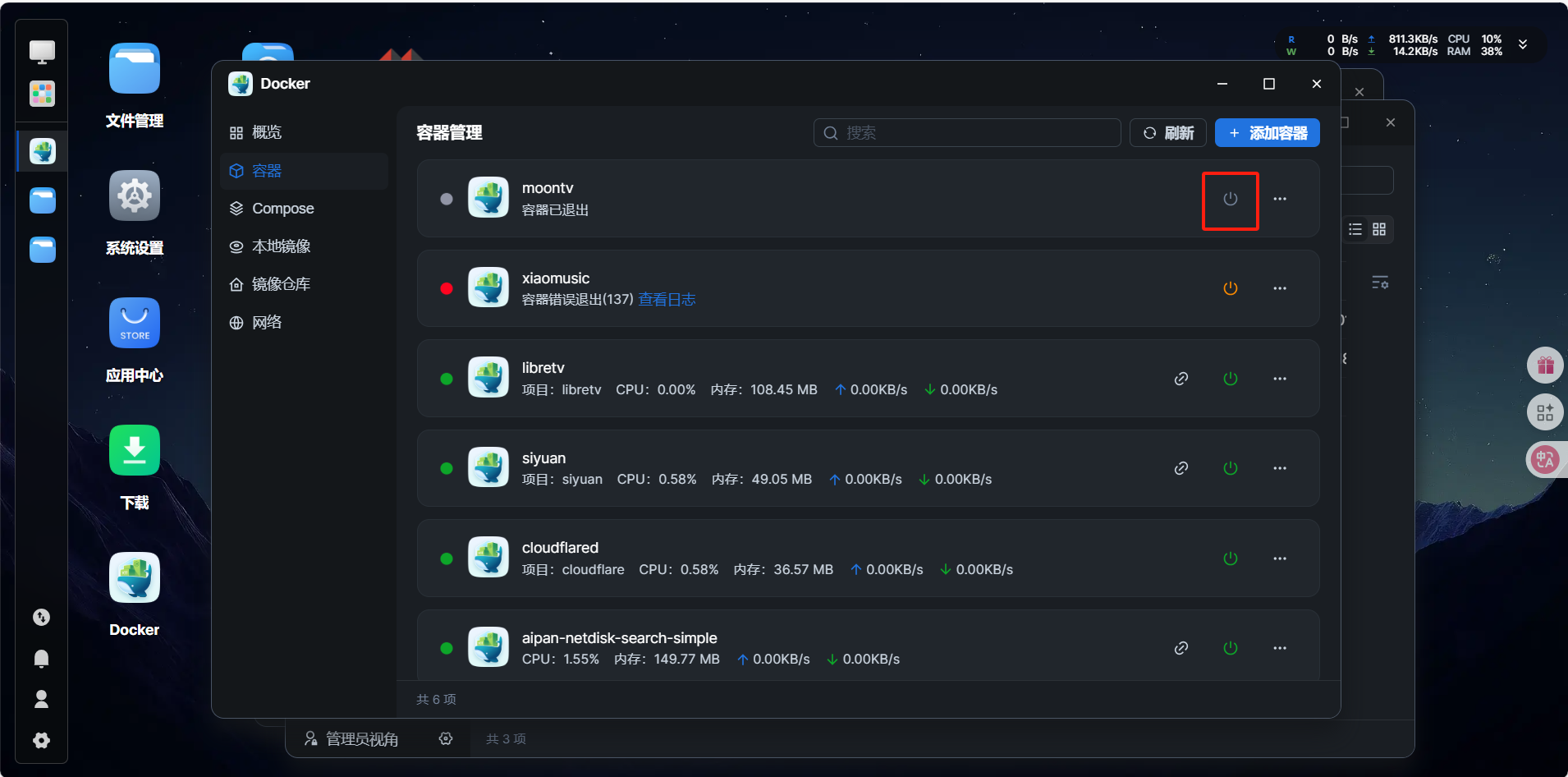Screen dimensions: 1568x777
Task: Select the libretv container name
Action: [x=543, y=368]
